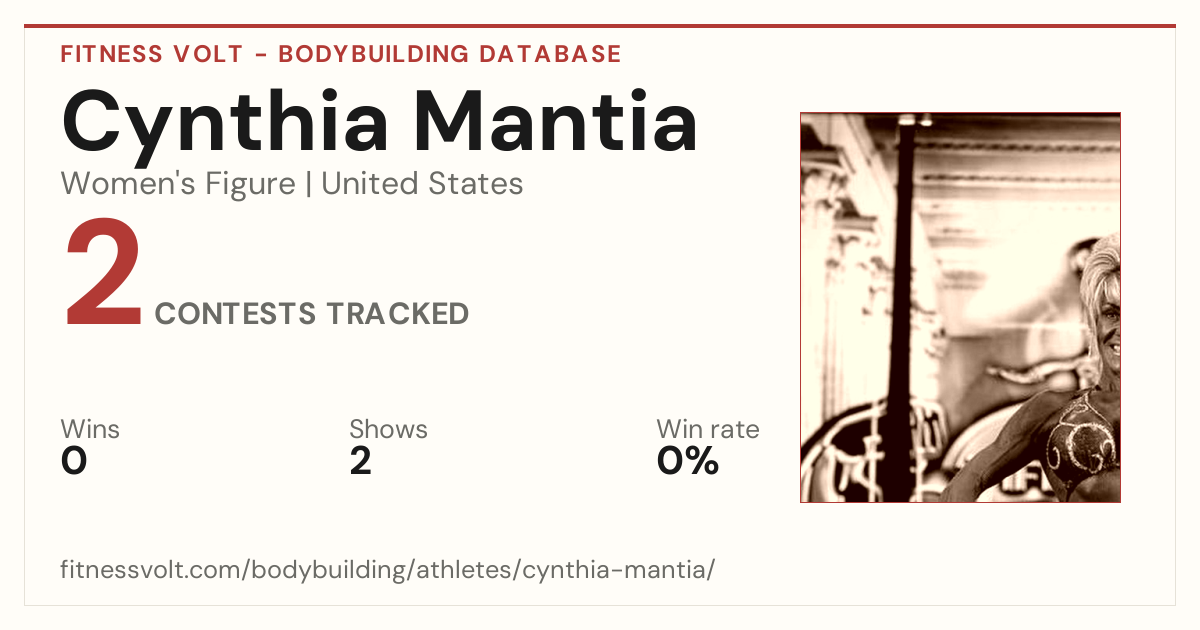Click the word CONTESTS beside red number

point(235,314)
